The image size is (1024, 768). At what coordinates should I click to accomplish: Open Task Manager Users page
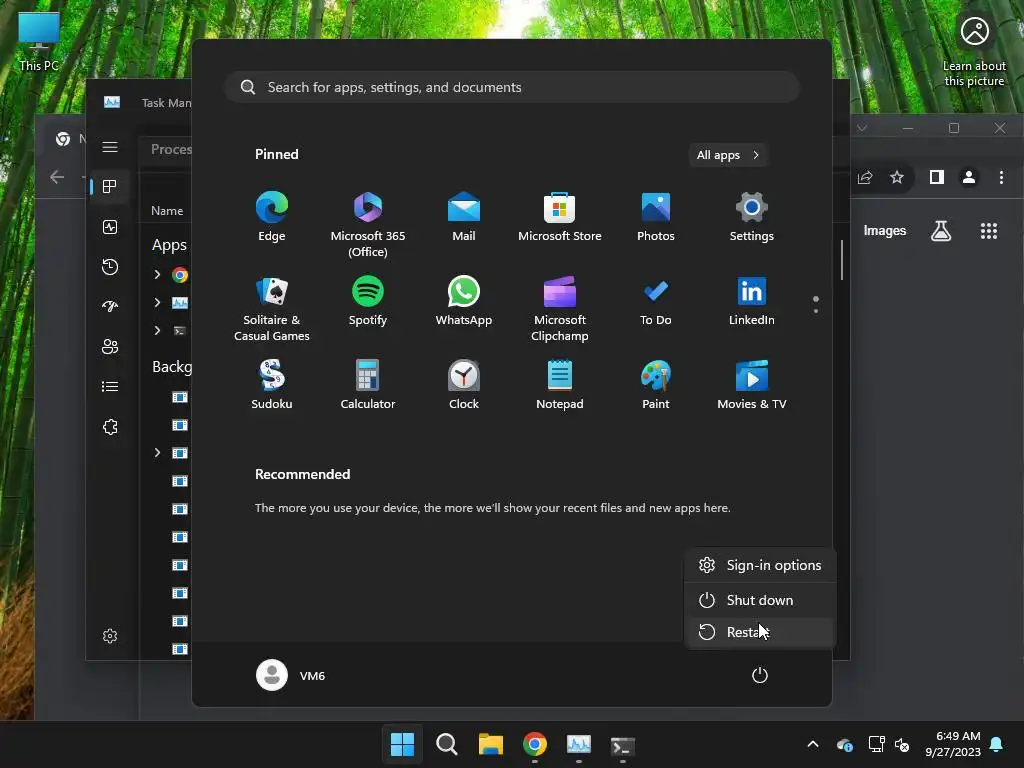click(x=110, y=347)
